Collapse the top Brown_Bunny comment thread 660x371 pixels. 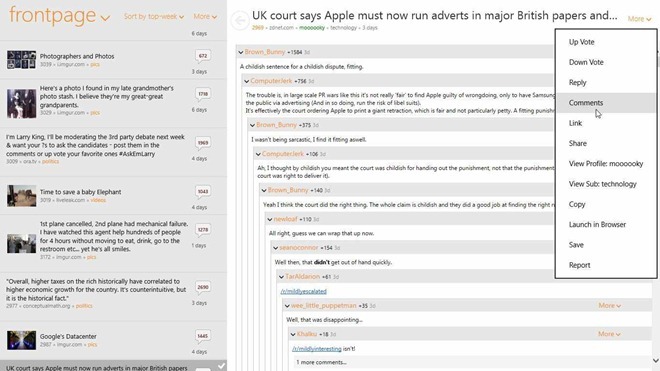point(241,52)
